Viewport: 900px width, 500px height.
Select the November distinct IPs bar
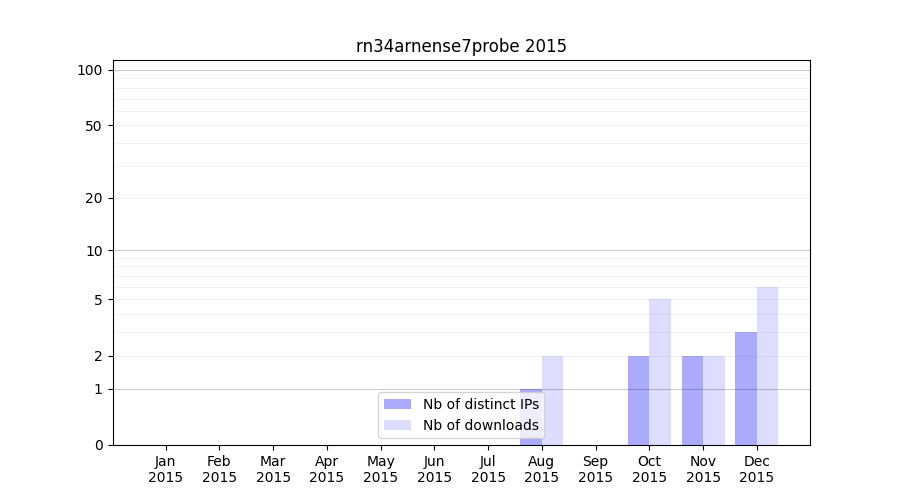(692, 400)
